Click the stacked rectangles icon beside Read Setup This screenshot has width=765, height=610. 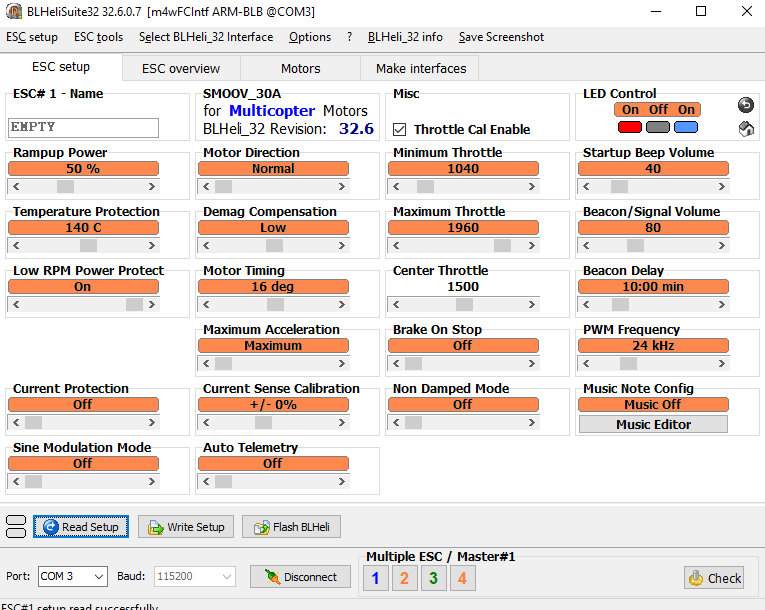(x=16, y=527)
